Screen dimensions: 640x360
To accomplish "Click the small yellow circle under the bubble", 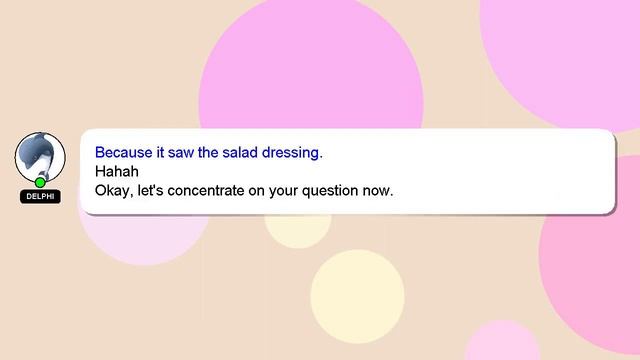I will pos(298,231).
